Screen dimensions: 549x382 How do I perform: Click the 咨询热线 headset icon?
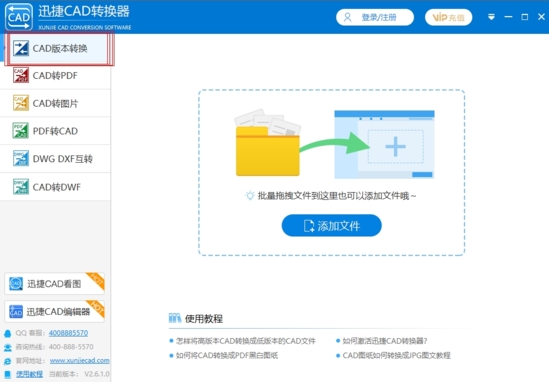click(7, 347)
